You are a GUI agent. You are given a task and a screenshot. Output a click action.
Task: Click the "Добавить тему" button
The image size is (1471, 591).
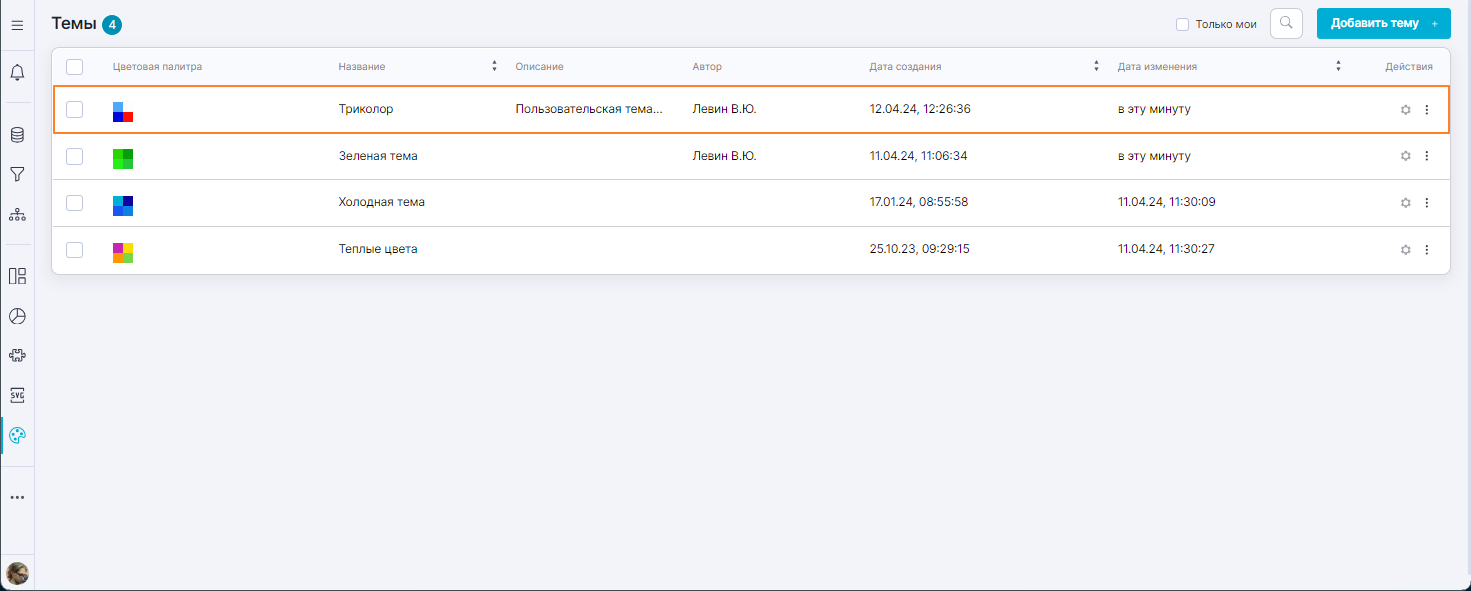click(1383, 24)
